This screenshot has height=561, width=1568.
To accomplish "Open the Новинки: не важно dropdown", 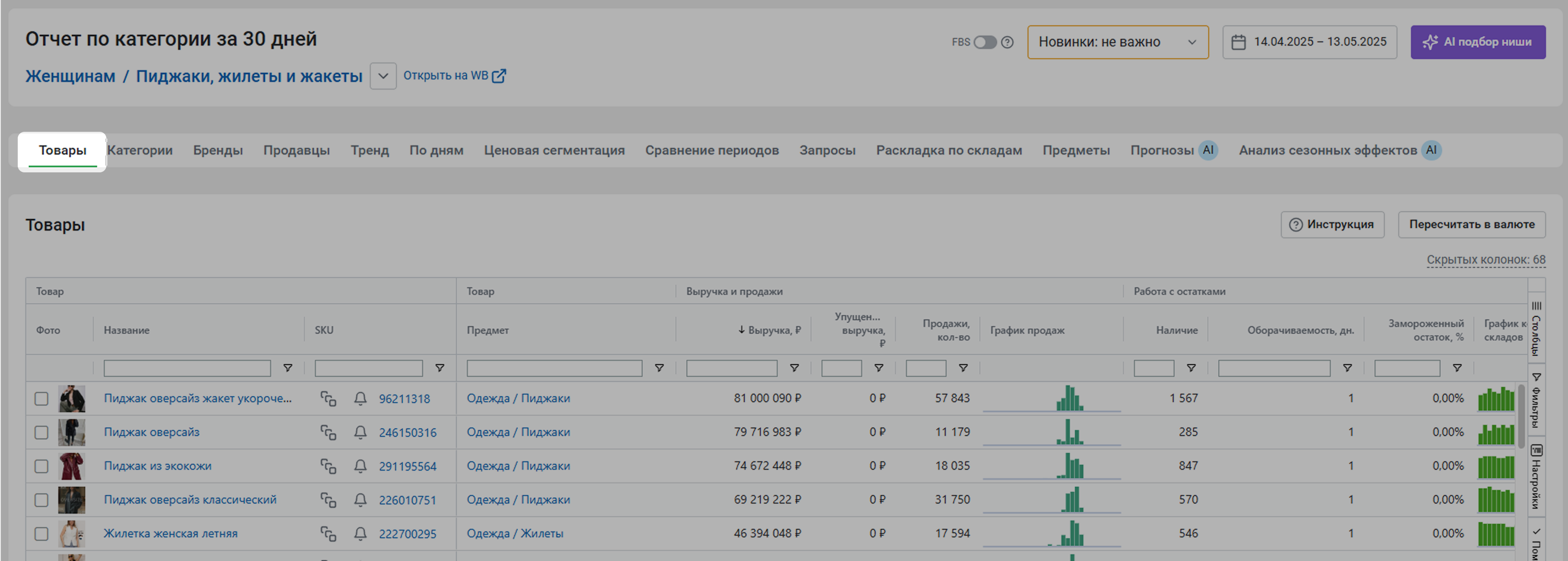I will [x=1118, y=42].
